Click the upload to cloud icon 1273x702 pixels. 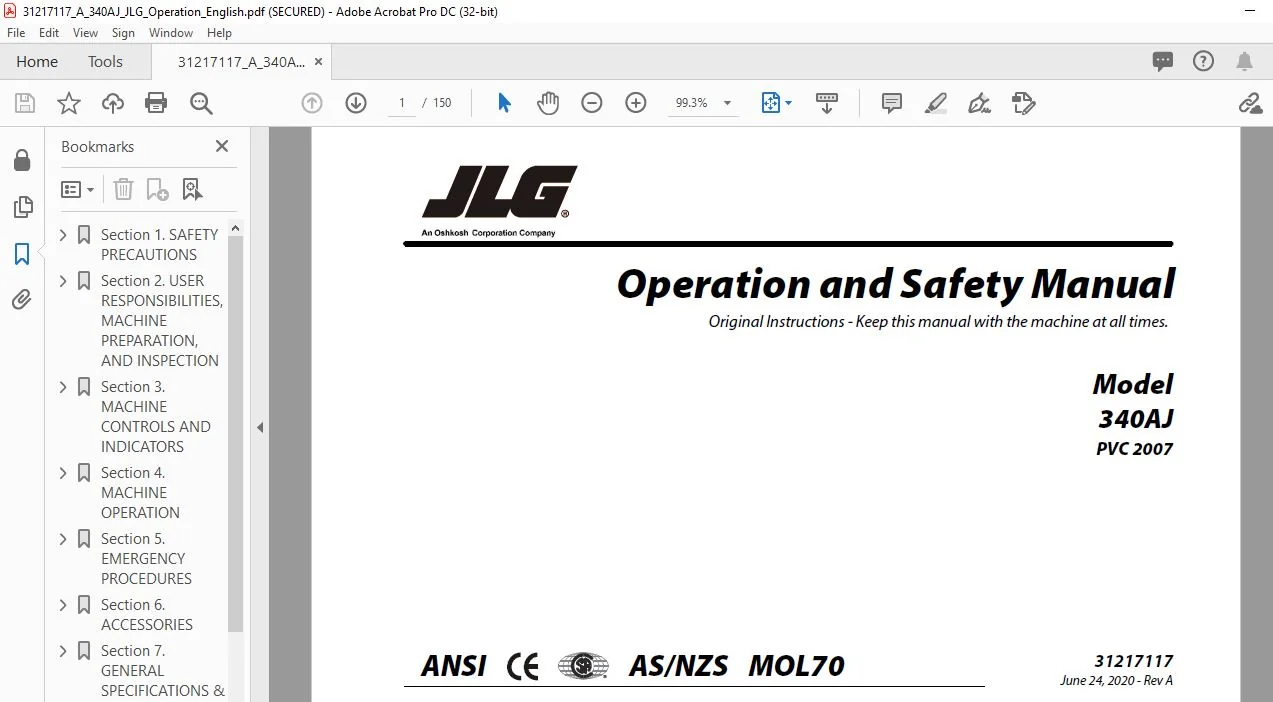pos(113,103)
